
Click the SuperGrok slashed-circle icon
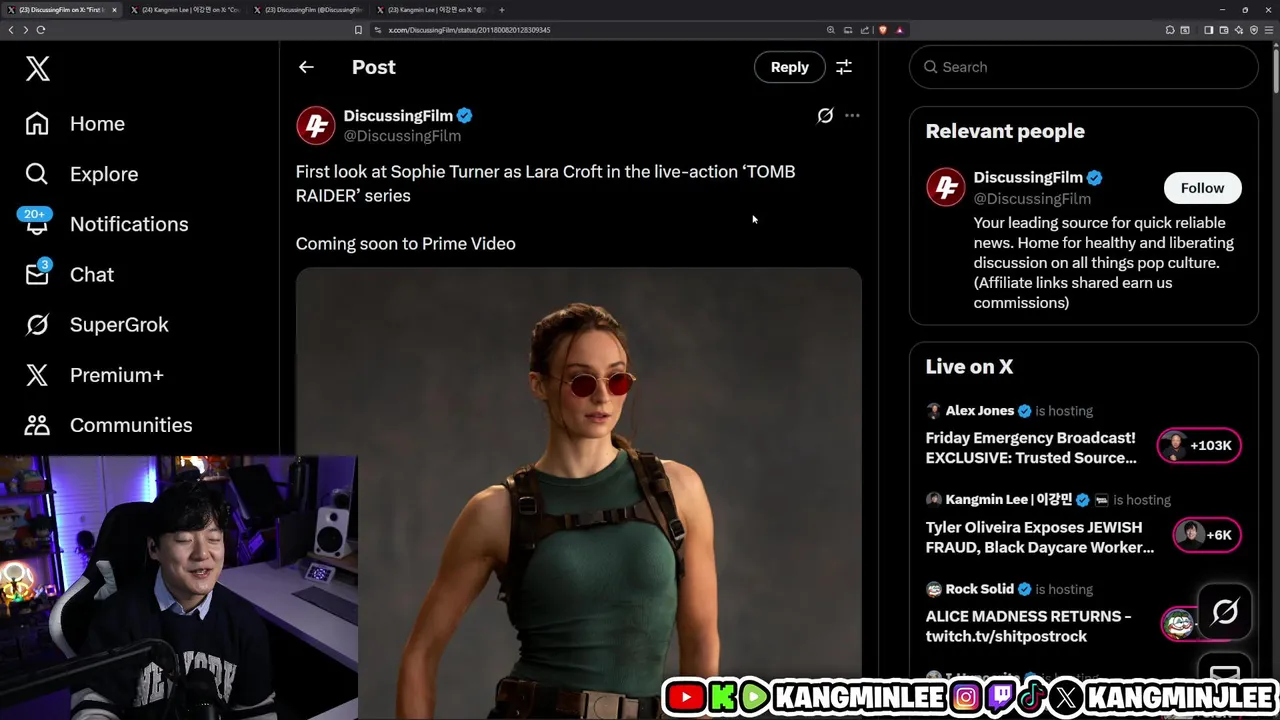point(37,324)
